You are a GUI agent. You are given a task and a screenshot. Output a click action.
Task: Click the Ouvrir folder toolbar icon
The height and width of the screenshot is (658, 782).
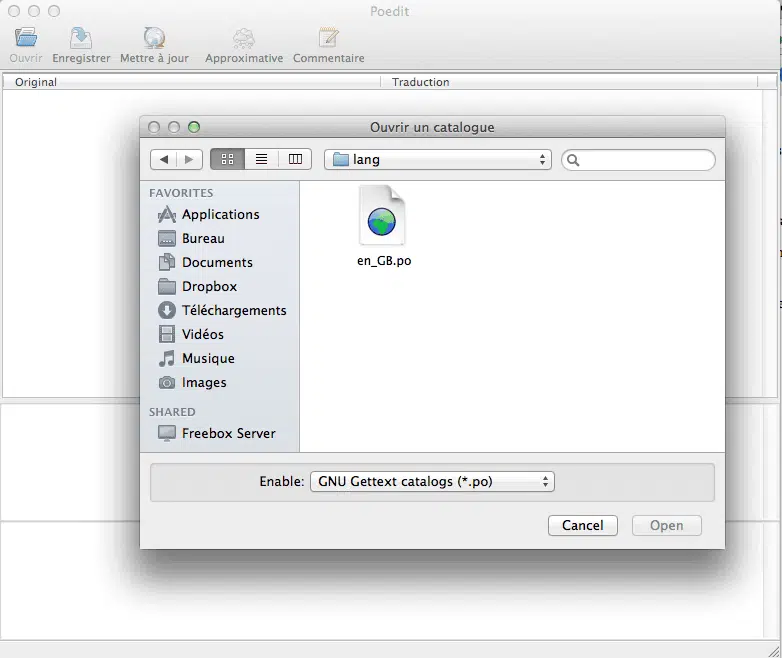[x=26, y=39]
